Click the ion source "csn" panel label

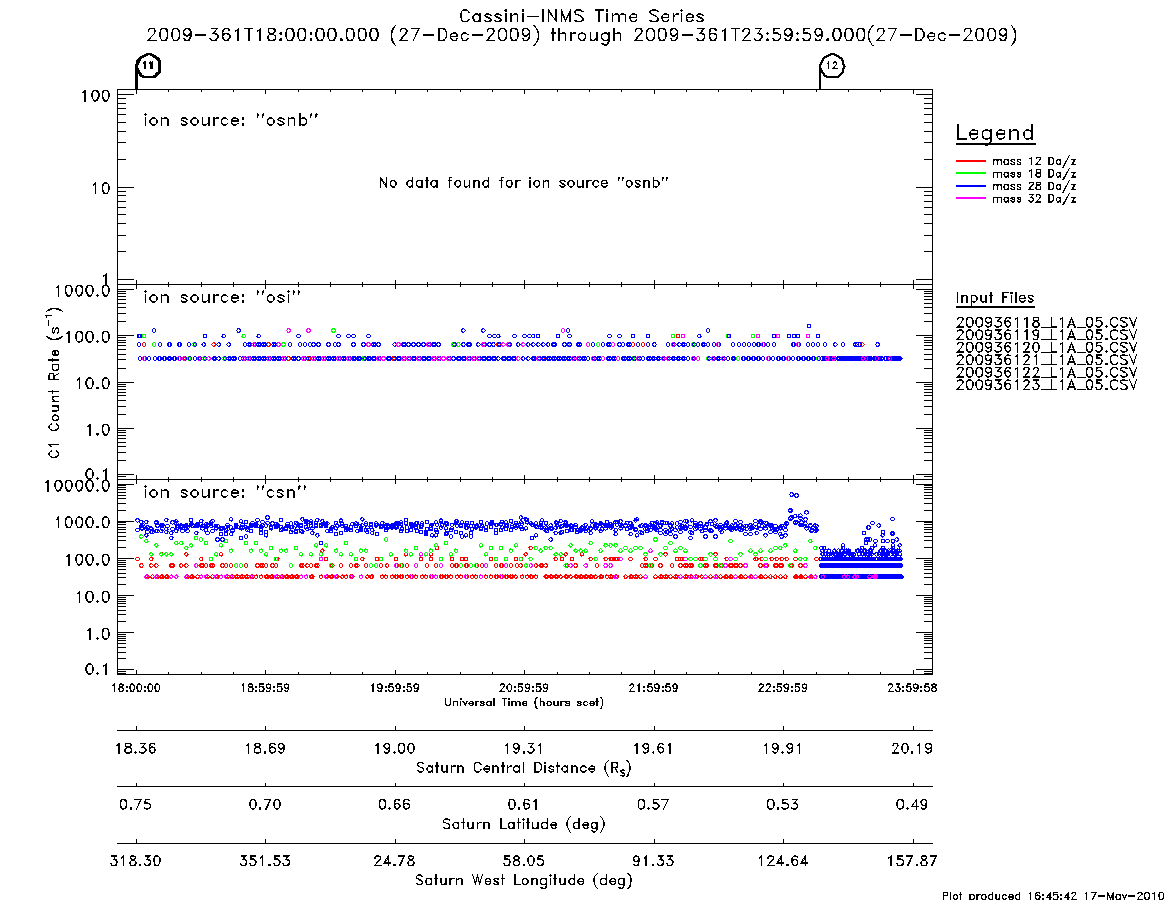point(225,492)
